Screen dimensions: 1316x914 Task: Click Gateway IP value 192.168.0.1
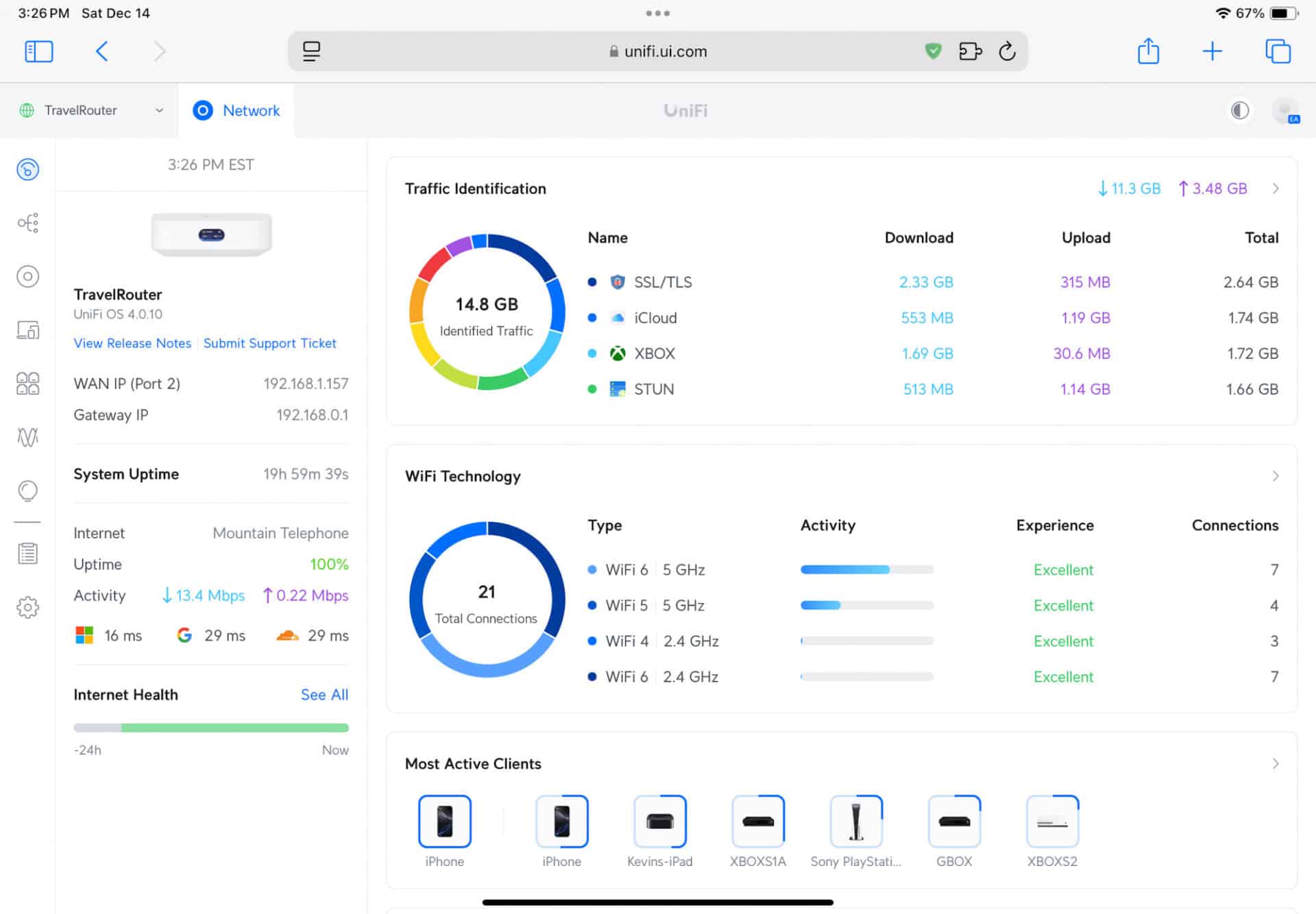pos(312,415)
